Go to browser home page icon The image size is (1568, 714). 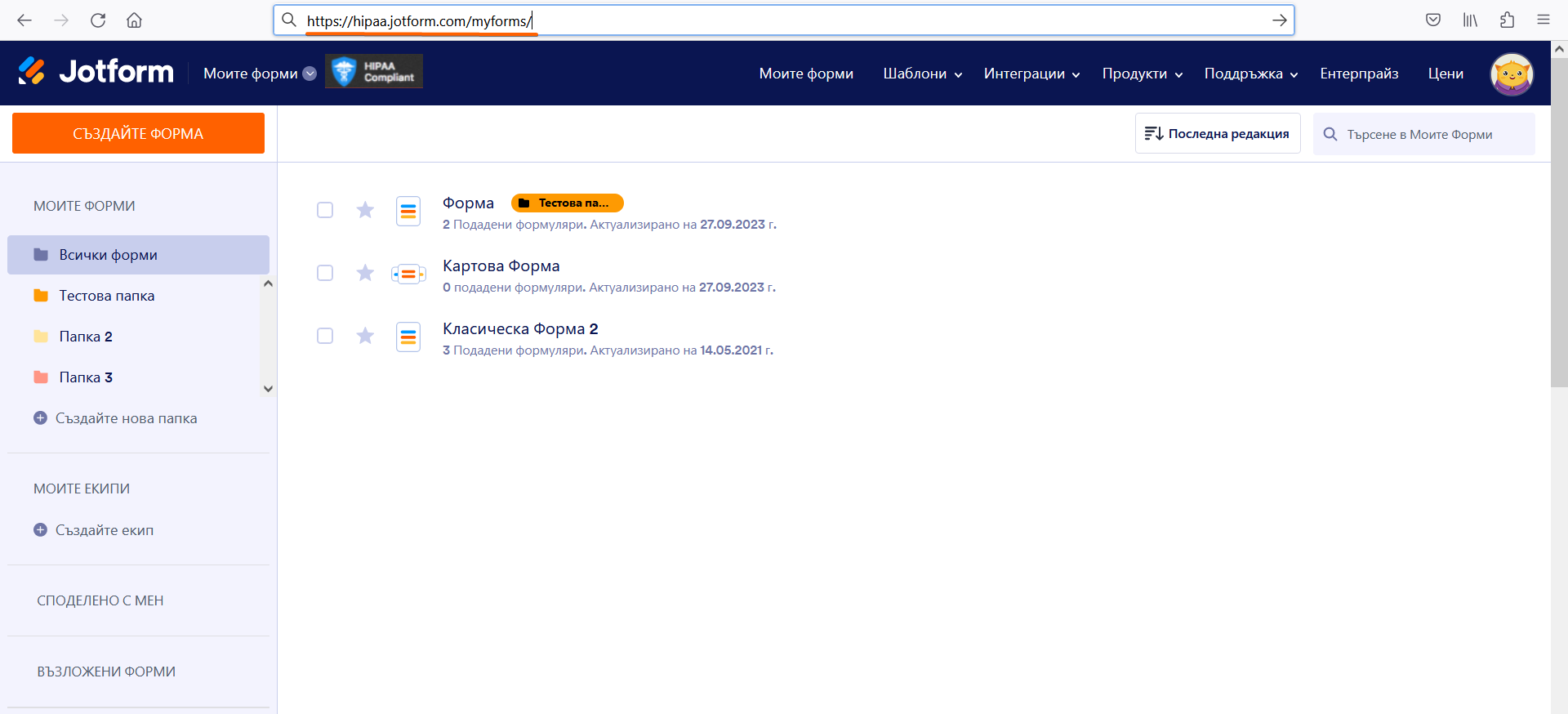point(135,20)
